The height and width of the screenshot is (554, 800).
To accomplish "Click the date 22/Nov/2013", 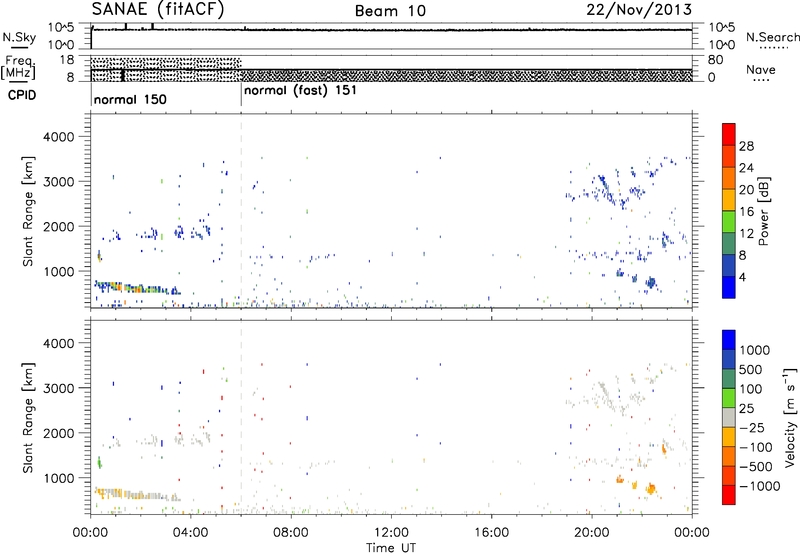I will tap(639, 9).
